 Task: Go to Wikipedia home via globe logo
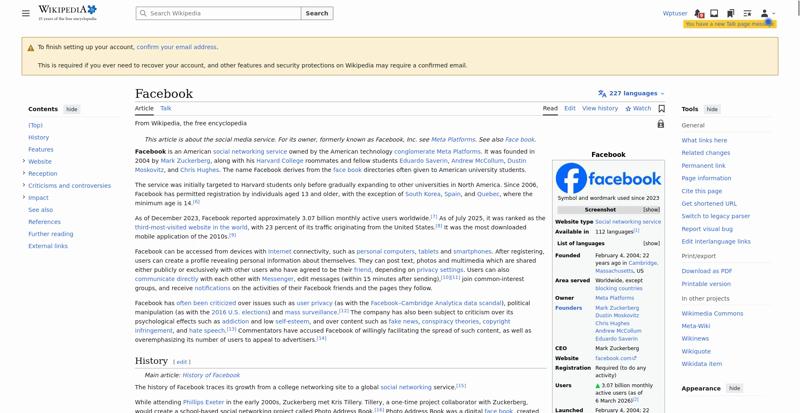point(67,13)
